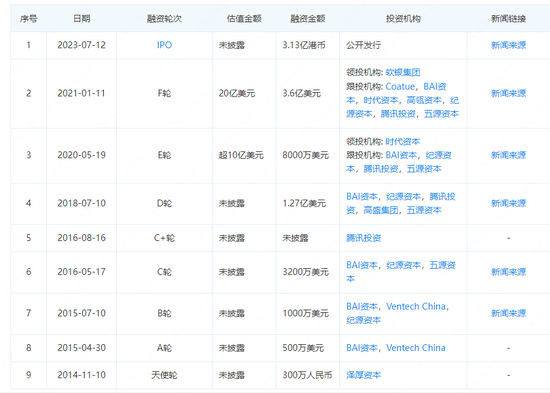Open the IPO financing round link

[x=164, y=45]
